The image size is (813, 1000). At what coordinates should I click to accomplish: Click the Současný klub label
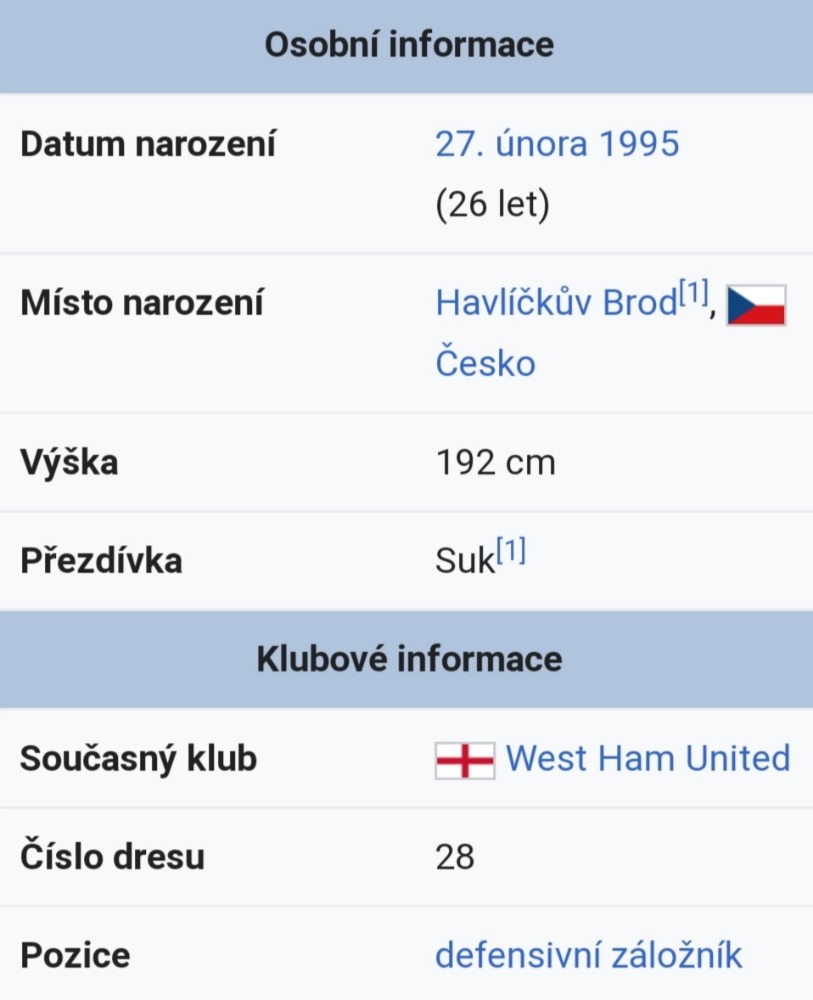(138, 758)
